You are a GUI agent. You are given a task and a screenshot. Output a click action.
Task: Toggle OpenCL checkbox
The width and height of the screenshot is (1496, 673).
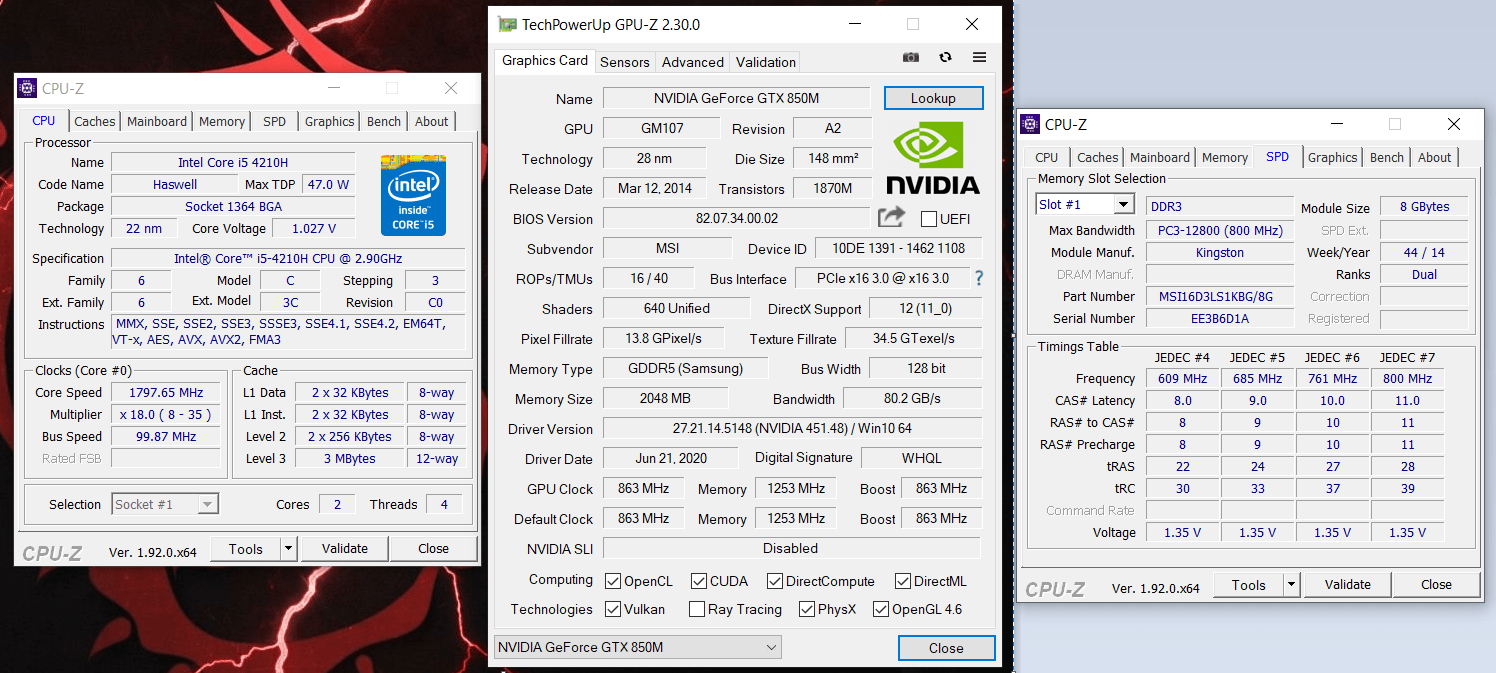pos(613,581)
